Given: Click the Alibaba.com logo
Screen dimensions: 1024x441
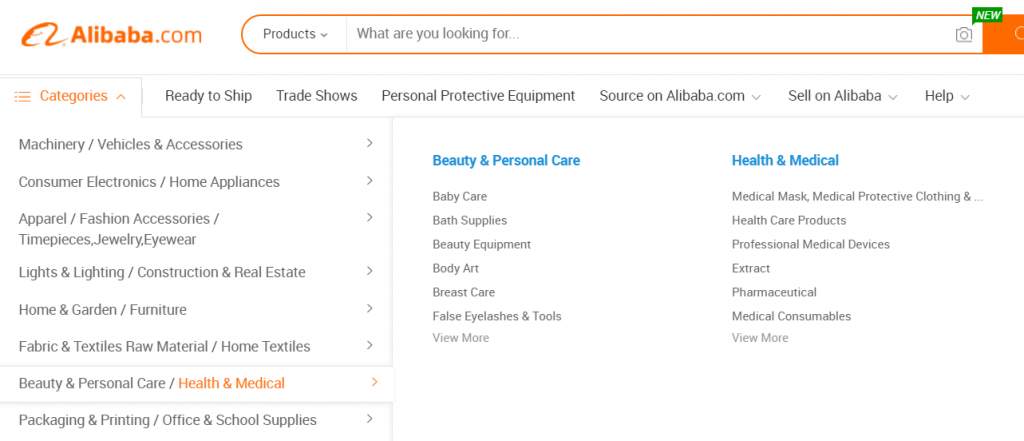Looking at the screenshot, I should (111, 35).
